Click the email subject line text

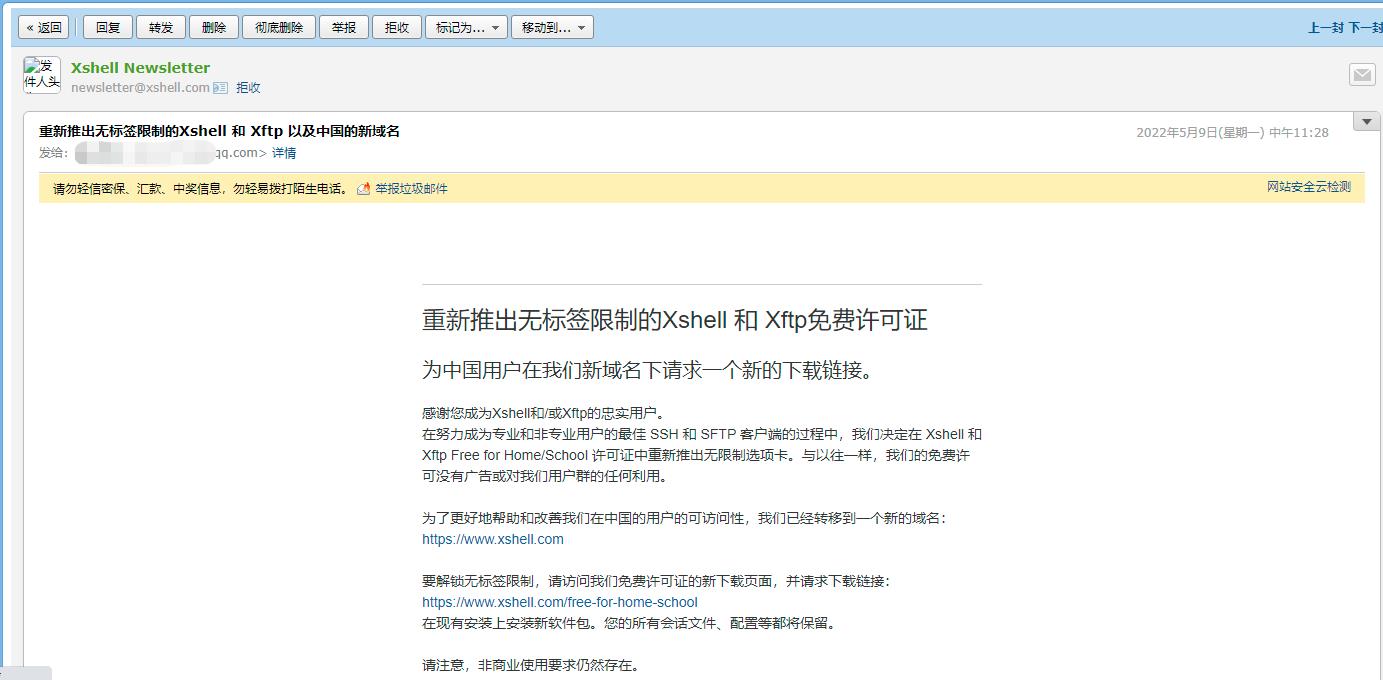tap(219, 131)
